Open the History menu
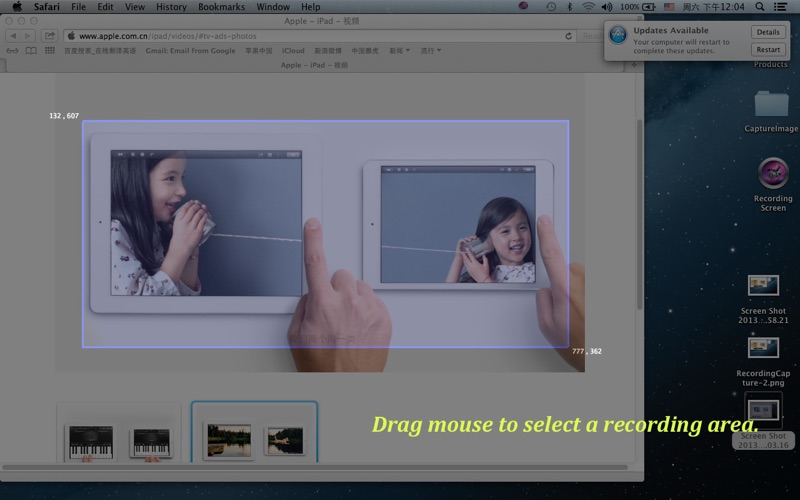Image resolution: width=800 pixels, height=500 pixels. (x=171, y=7)
